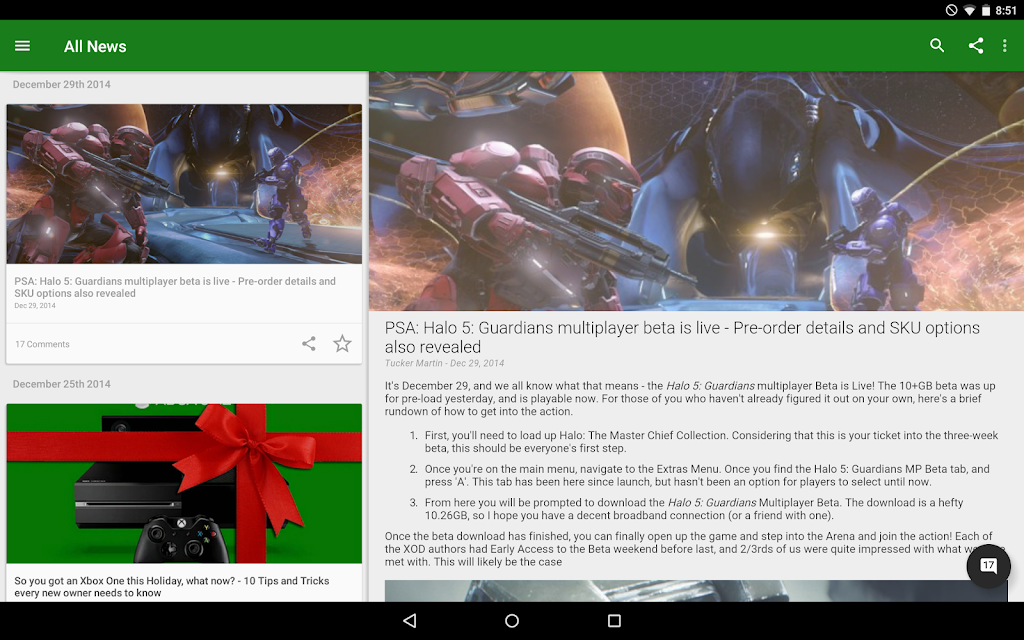Tap the Android recent apps button
This screenshot has width=1024, height=640.
pos(614,620)
